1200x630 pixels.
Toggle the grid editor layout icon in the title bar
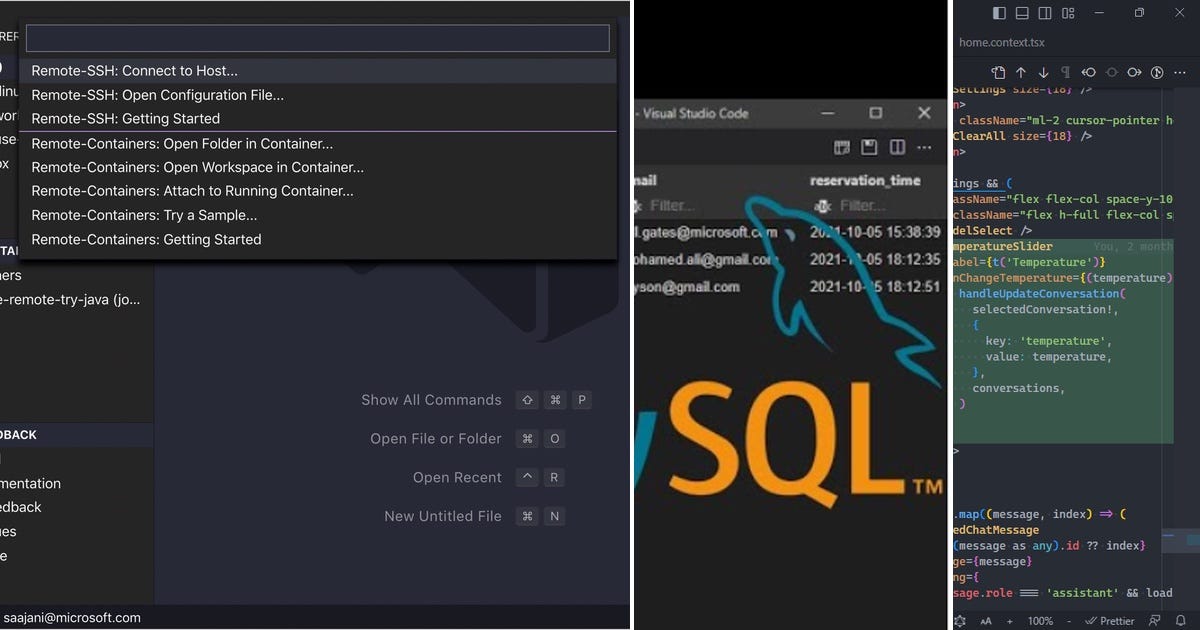tap(1068, 13)
